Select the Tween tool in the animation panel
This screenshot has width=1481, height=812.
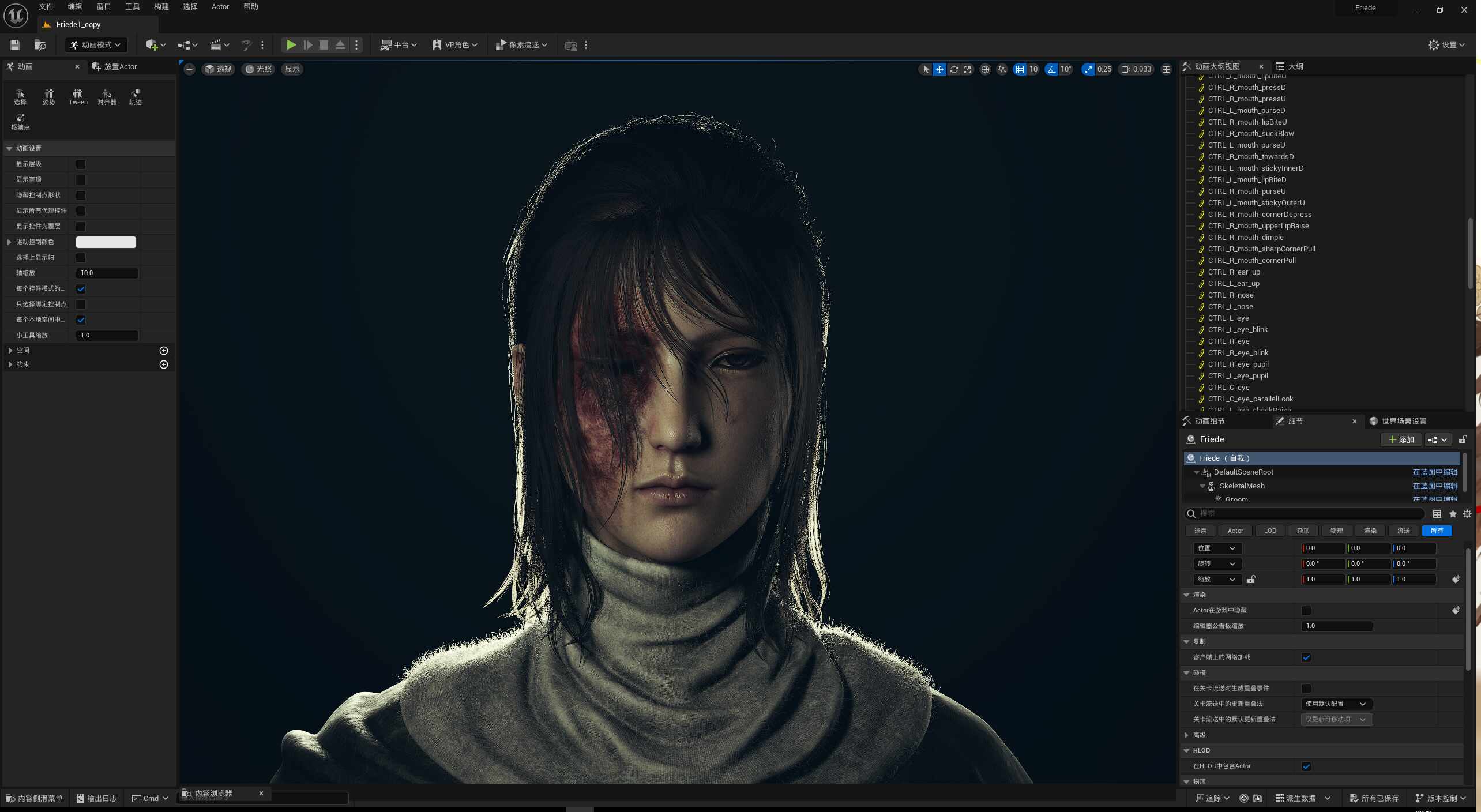click(78, 96)
